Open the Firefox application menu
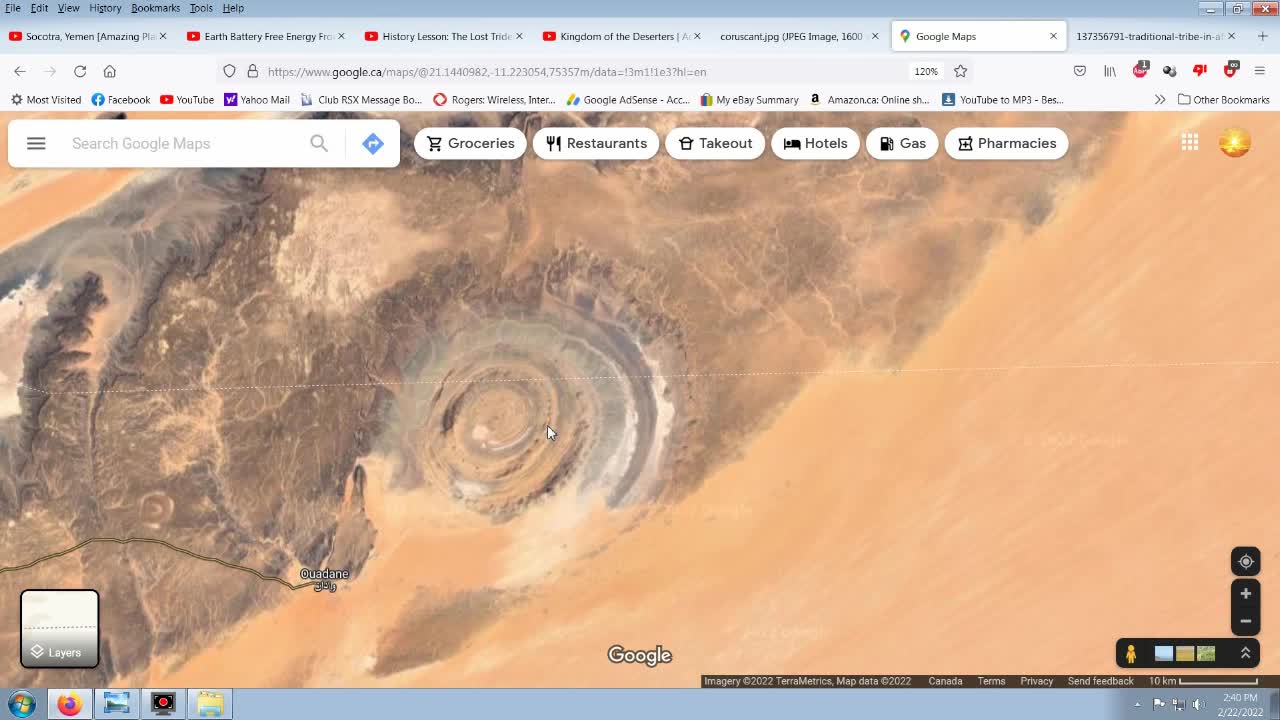This screenshot has height=720, width=1280. (1260, 71)
